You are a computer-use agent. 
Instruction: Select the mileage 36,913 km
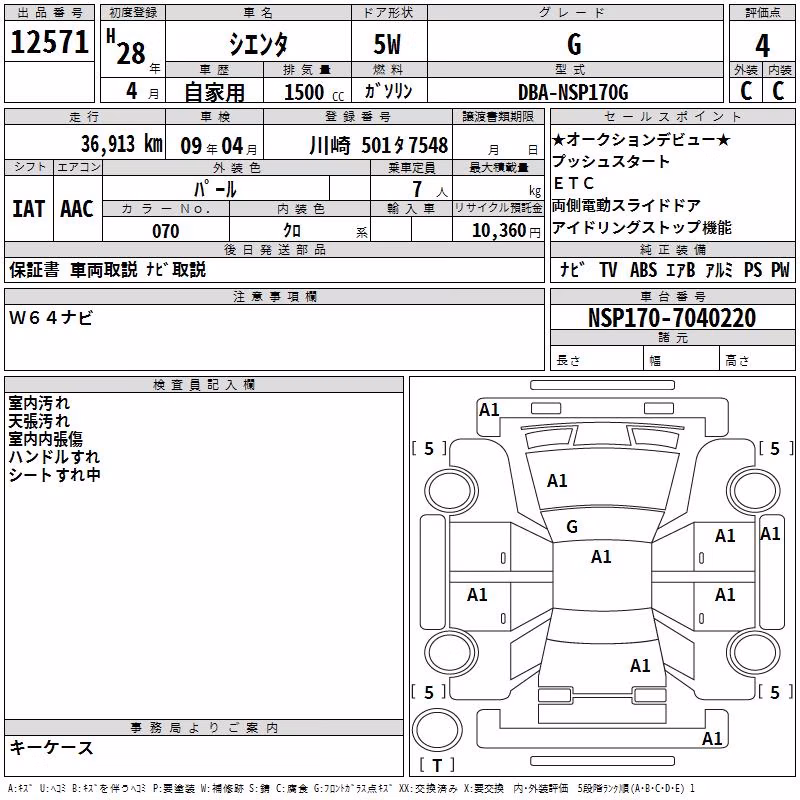(x=122, y=144)
